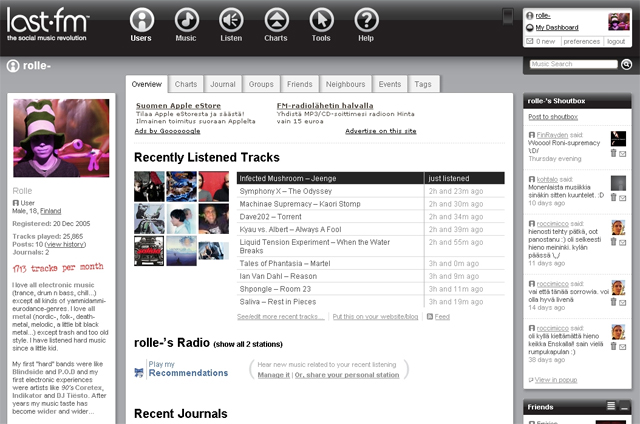Submit the music search magnifier button

click(626, 64)
